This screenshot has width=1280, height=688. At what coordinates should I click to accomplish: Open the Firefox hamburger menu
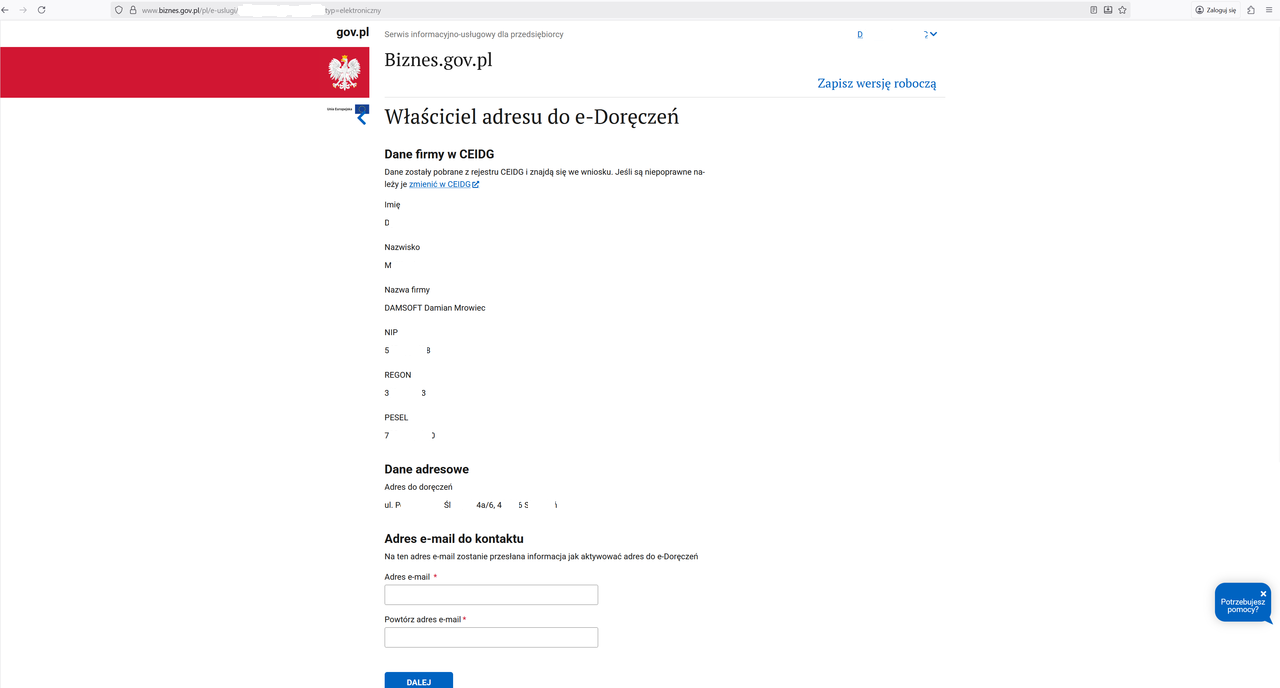pos(1269,10)
